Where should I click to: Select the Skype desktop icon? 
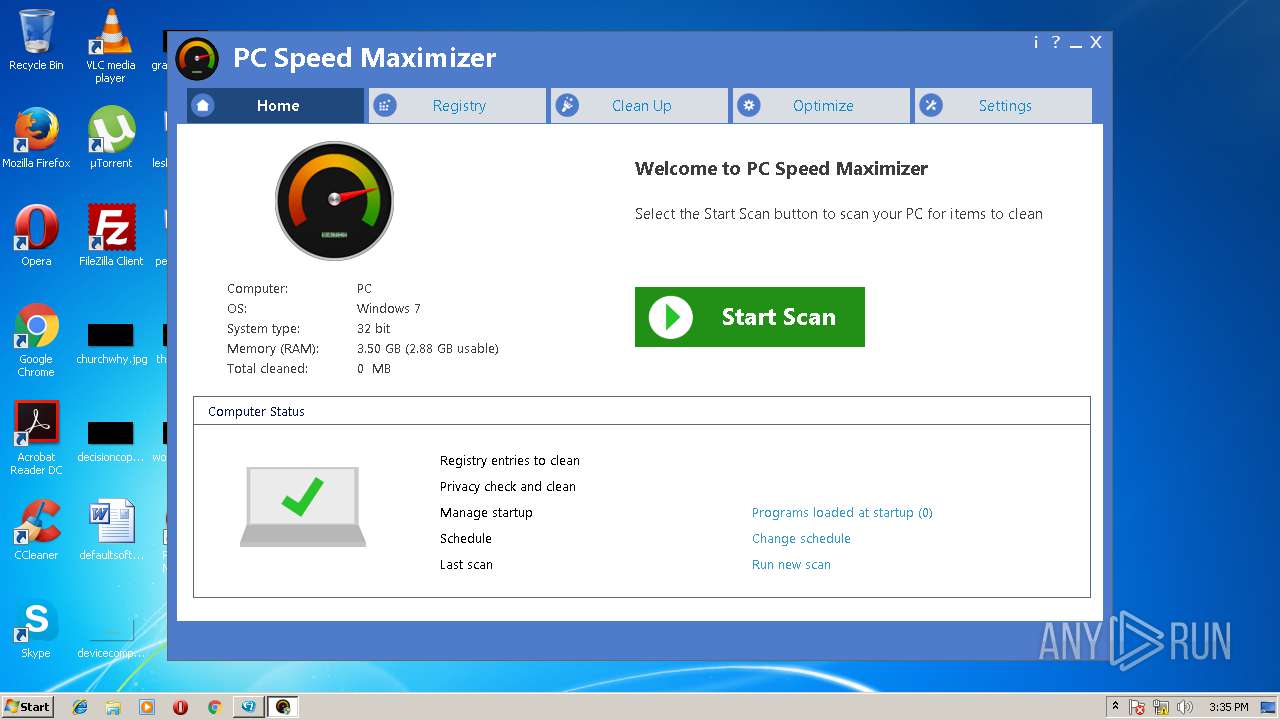pos(36,628)
